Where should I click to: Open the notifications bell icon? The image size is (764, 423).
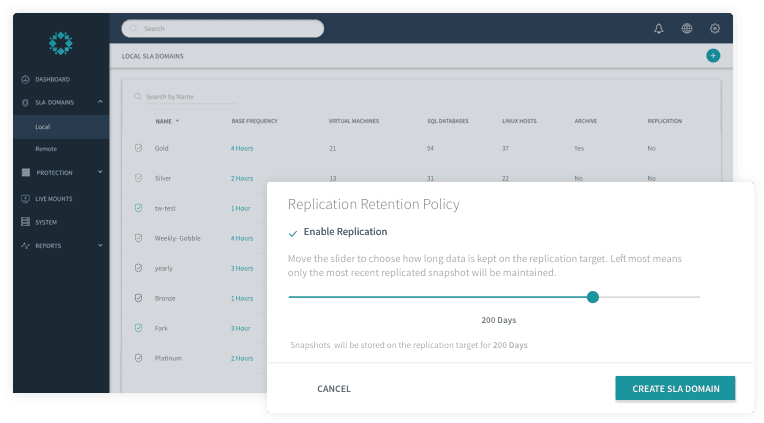pyautogui.click(x=659, y=29)
